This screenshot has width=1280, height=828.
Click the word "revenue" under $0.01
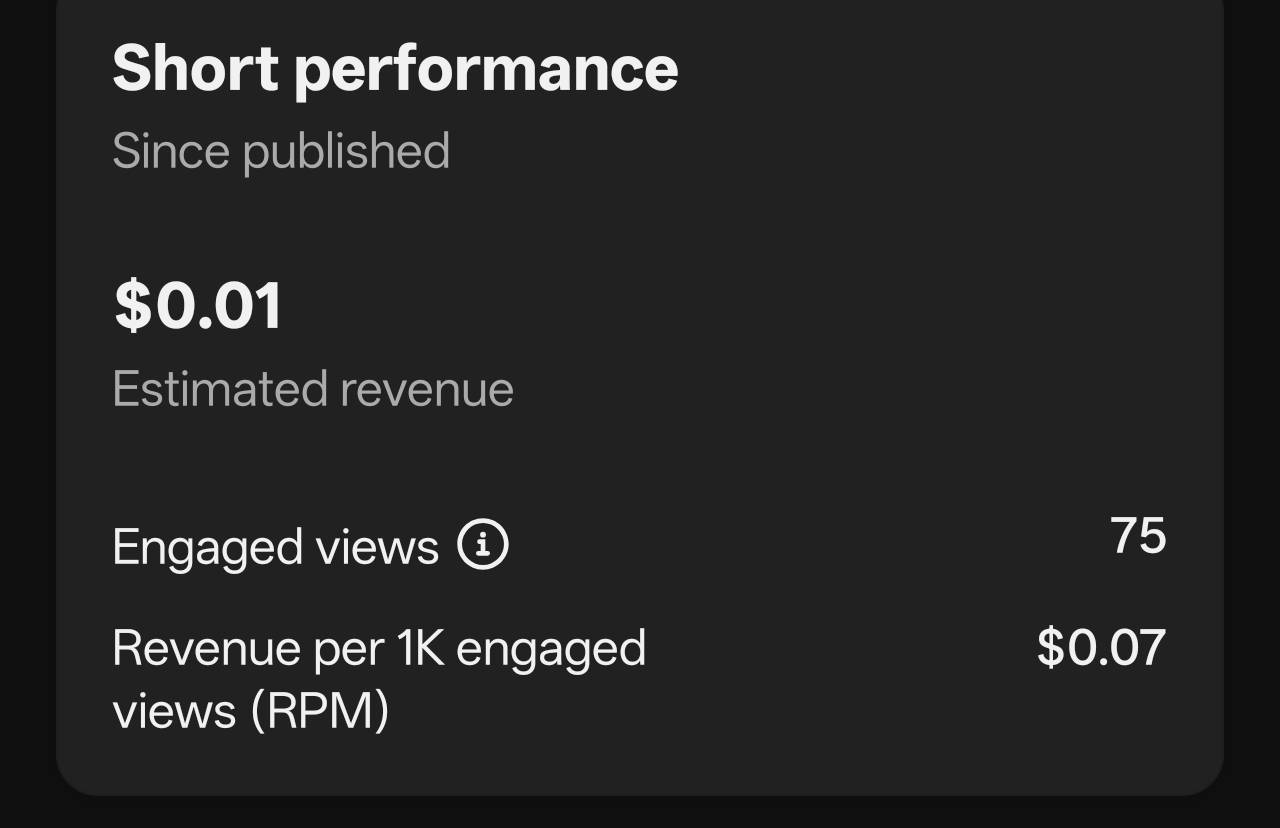pos(427,390)
